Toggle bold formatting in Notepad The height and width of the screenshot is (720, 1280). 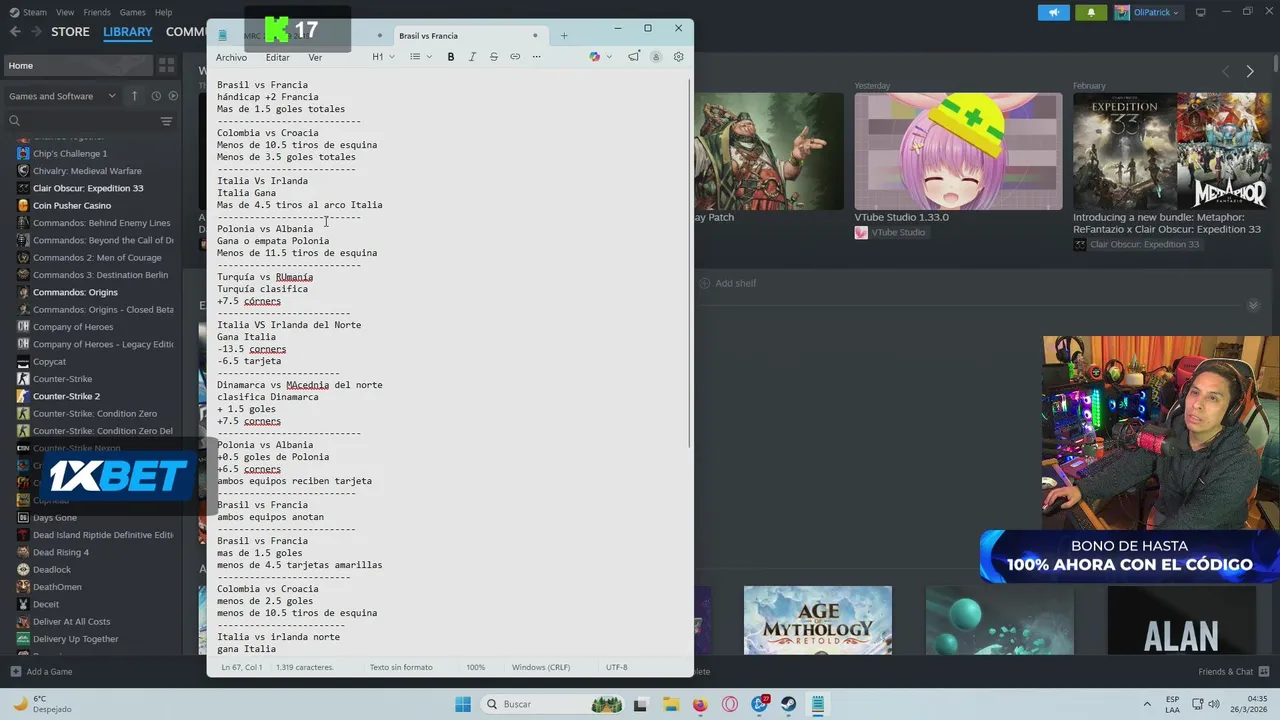451,57
